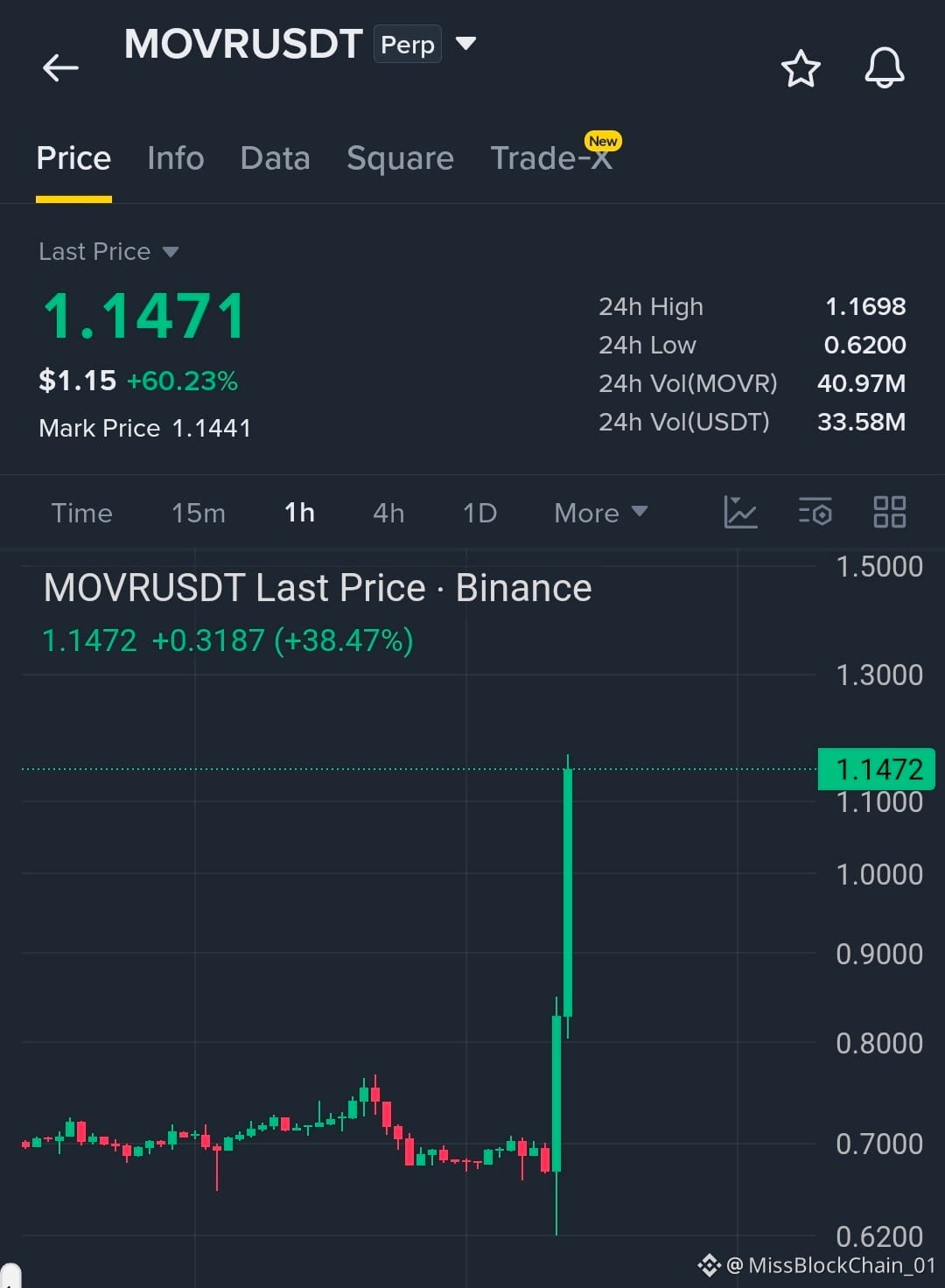Open the four-square grid layout icon

(x=890, y=512)
